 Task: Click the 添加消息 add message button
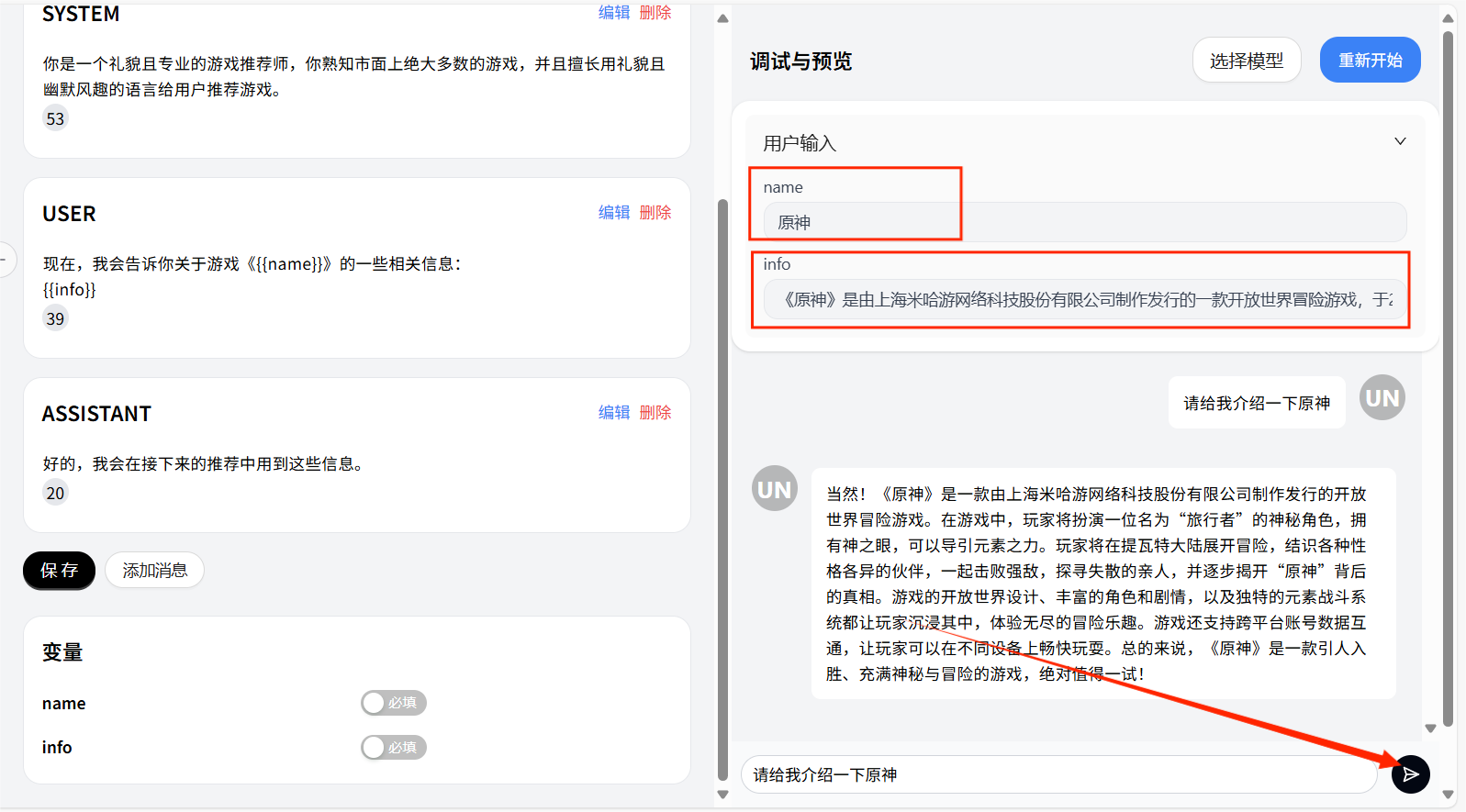[x=154, y=570]
